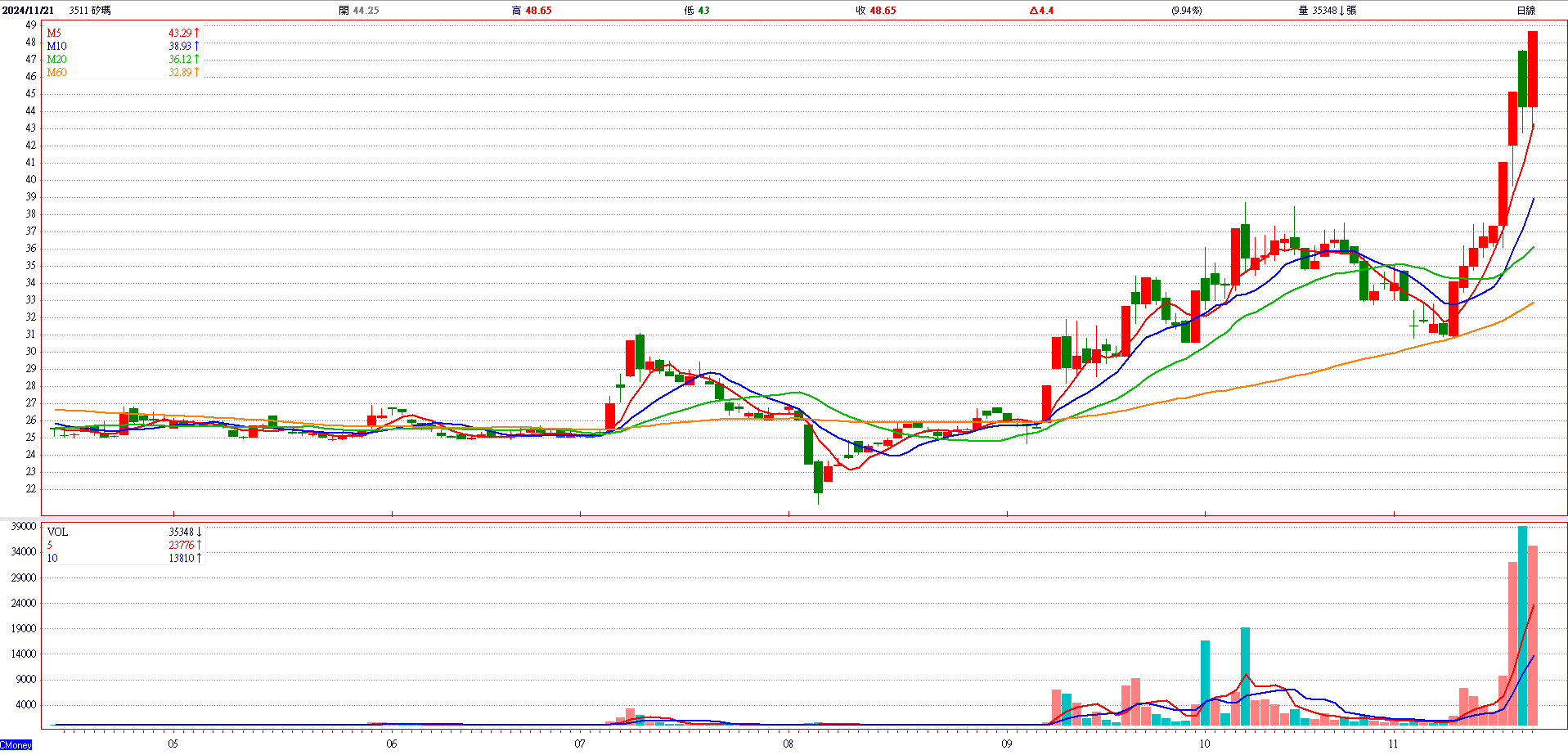Select the 日線 daily chart label

[x=1525, y=11]
